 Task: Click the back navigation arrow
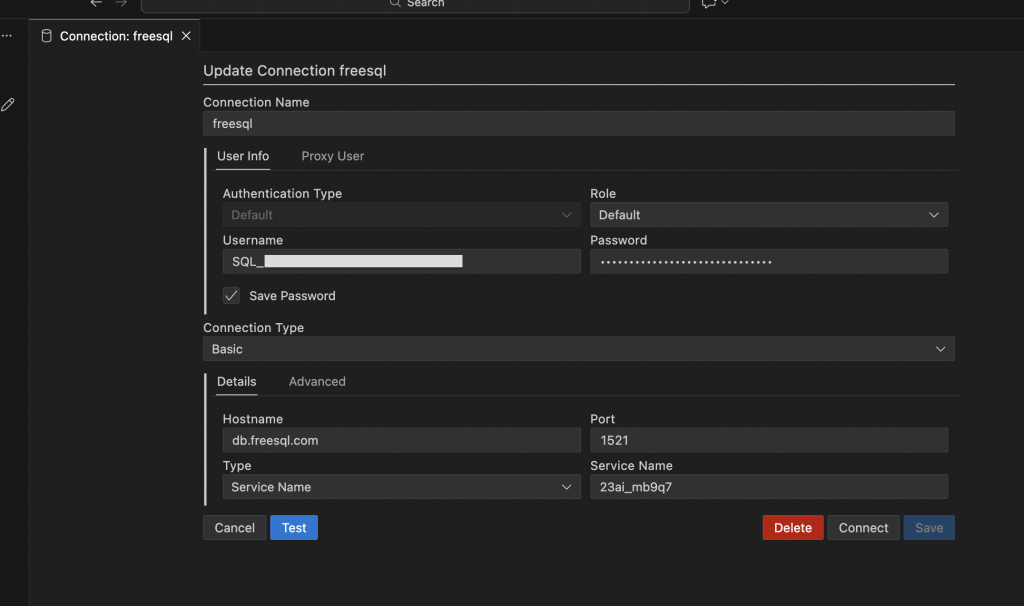pyautogui.click(x=95, y=3)
